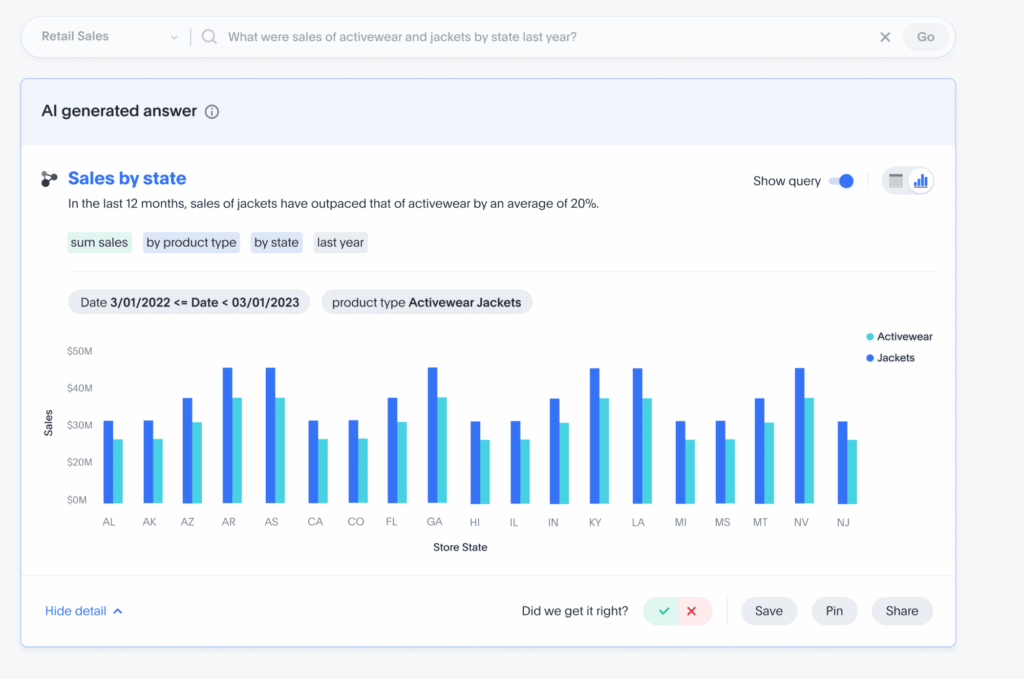Image resolution: width=1024 pixels, height=679 pixels.
Task: Open the Retail Sales dataset dropdown
Action: click(x=105, y=36)
